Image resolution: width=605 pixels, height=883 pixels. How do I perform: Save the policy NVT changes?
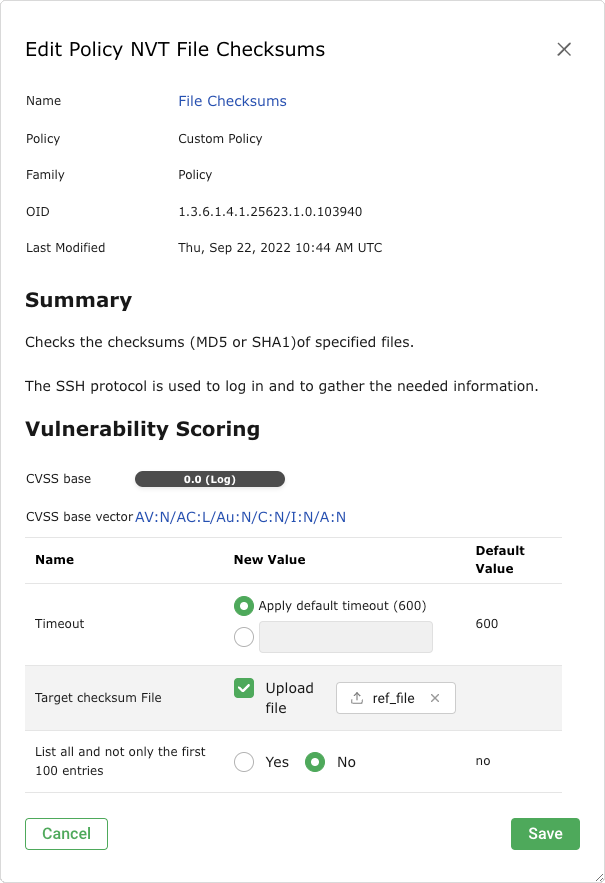(x=545, y=834)
